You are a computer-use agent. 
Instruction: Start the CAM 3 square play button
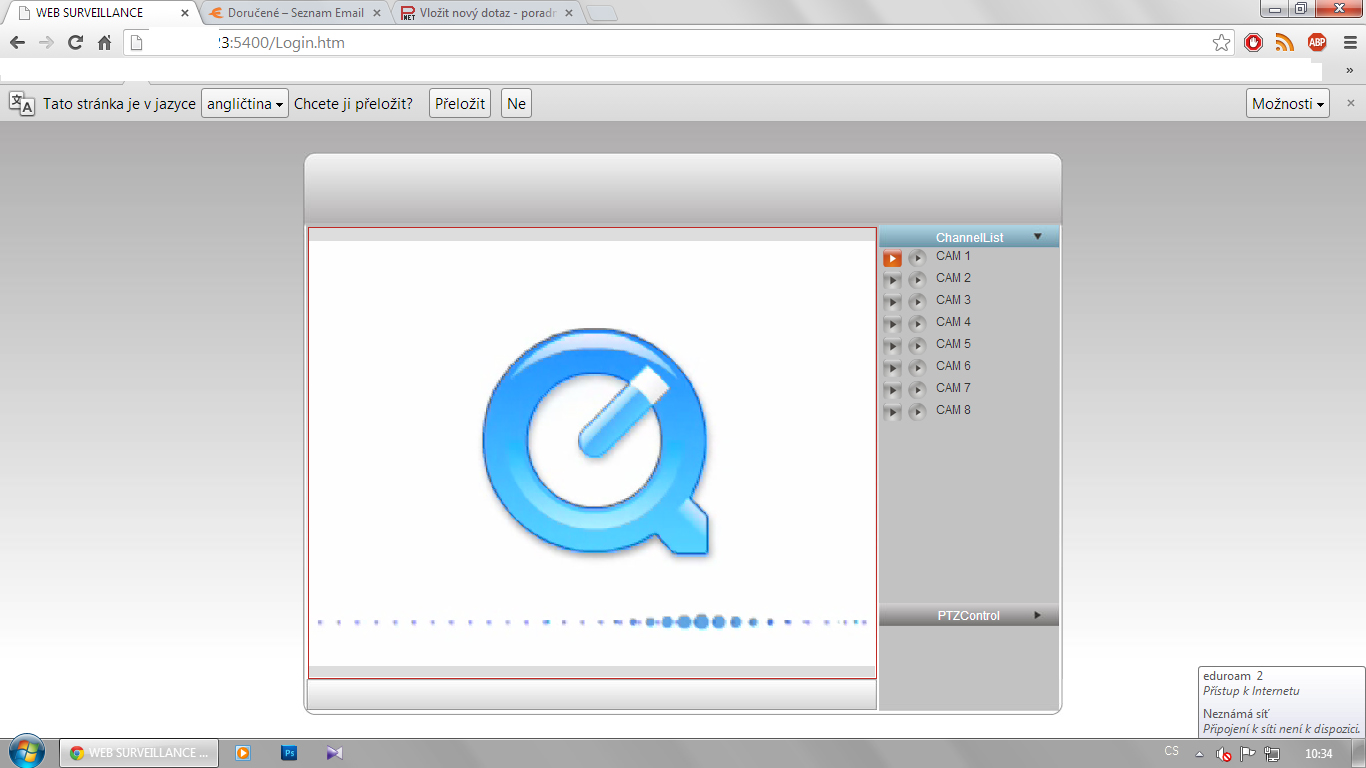tap(892, 302)
